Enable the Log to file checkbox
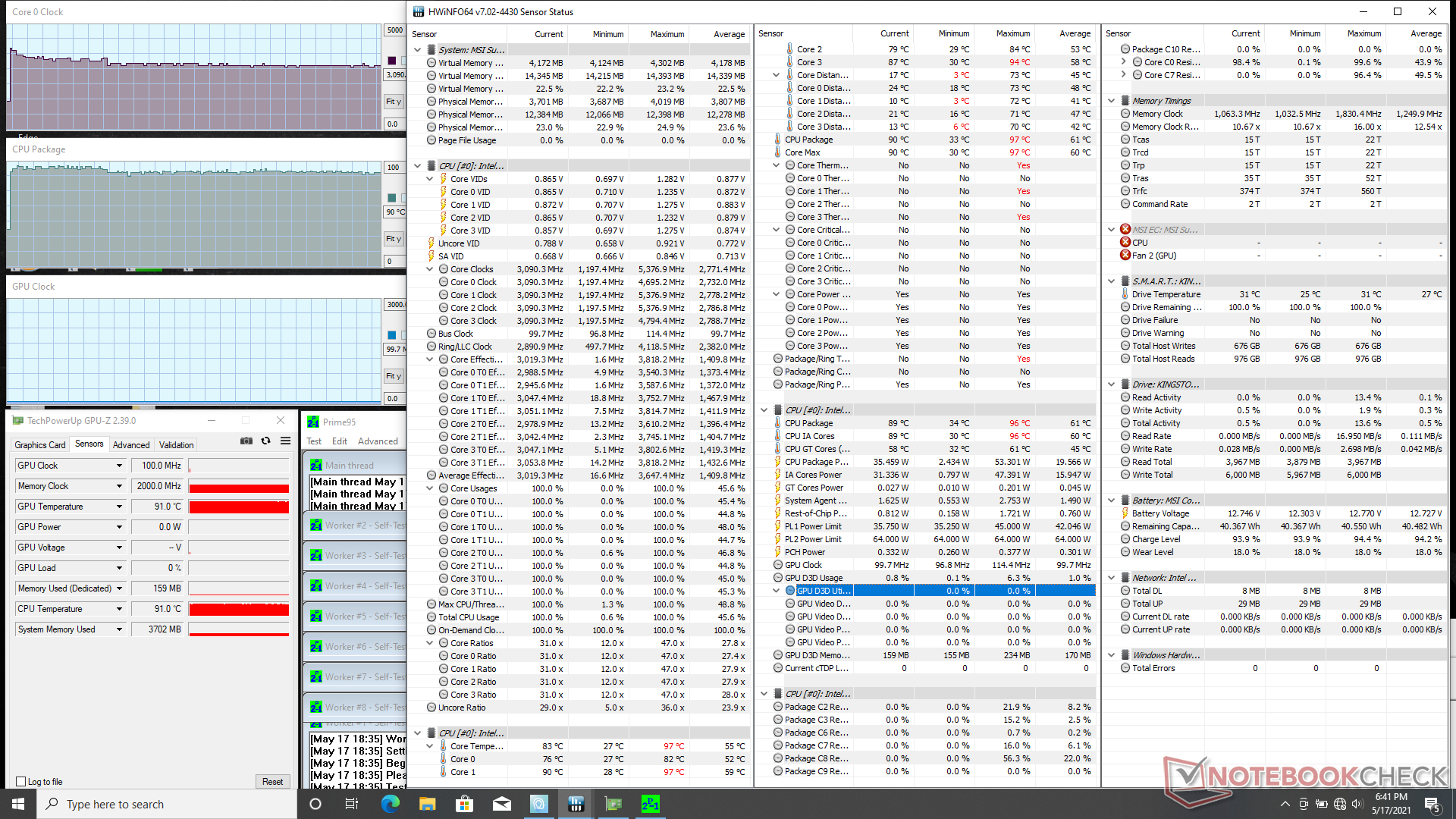Screen dimensions: 1456x819 pos(21,782)
